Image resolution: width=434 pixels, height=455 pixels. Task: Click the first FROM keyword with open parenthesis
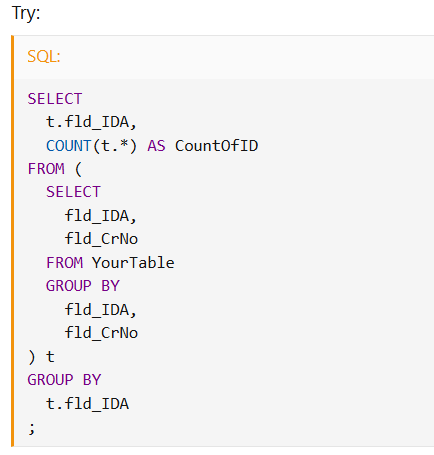(55, 169)
